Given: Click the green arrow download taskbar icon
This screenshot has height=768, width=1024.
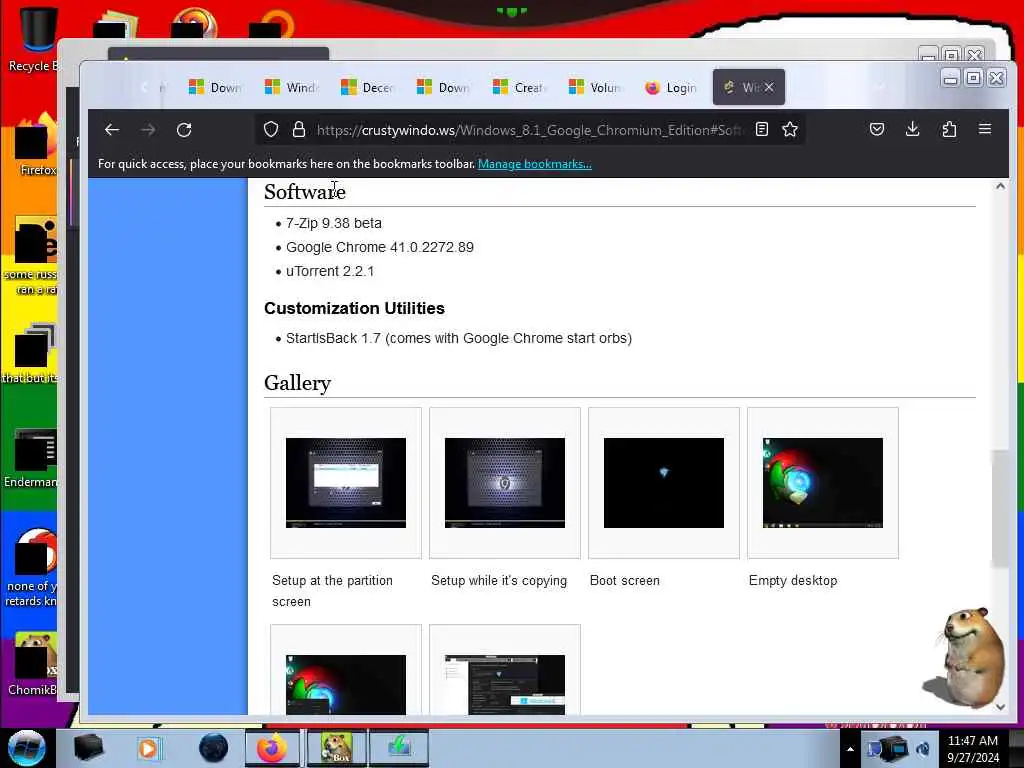Looking at the screenshot, I should pos(399,748).
